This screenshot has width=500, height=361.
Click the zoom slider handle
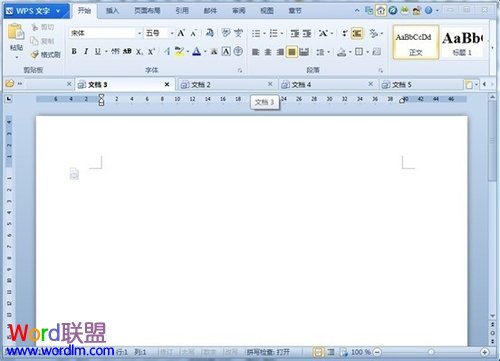(431, 352)
